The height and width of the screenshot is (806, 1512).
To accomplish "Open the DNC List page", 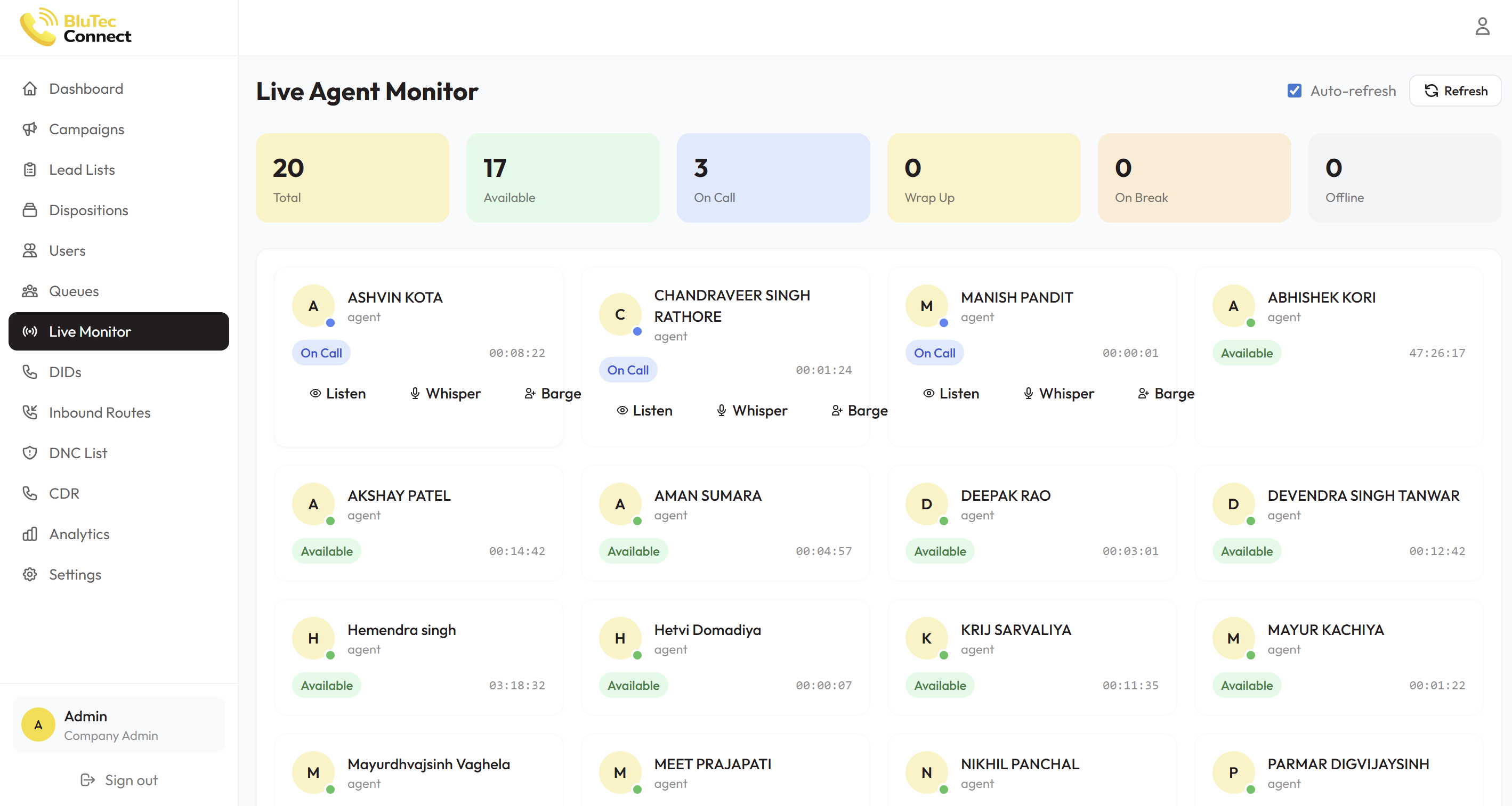I will point(77,452).
